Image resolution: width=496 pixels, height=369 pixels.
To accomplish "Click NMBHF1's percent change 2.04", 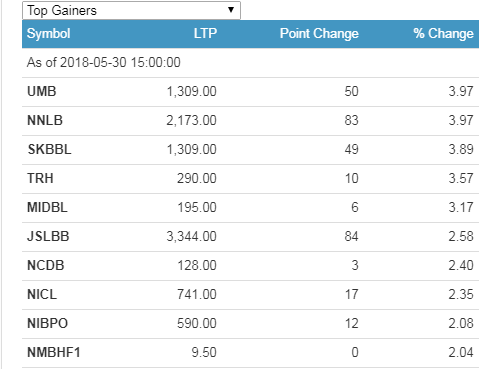I will (x=461, y=352).
